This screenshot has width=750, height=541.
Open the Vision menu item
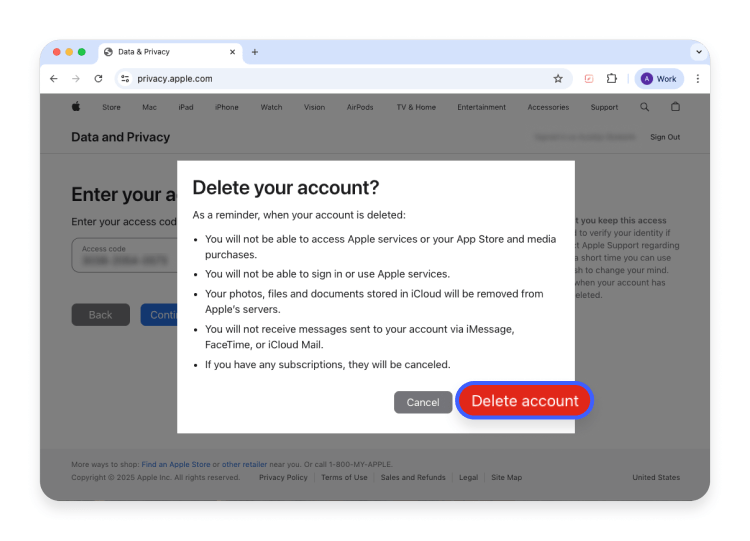point(314,107)
